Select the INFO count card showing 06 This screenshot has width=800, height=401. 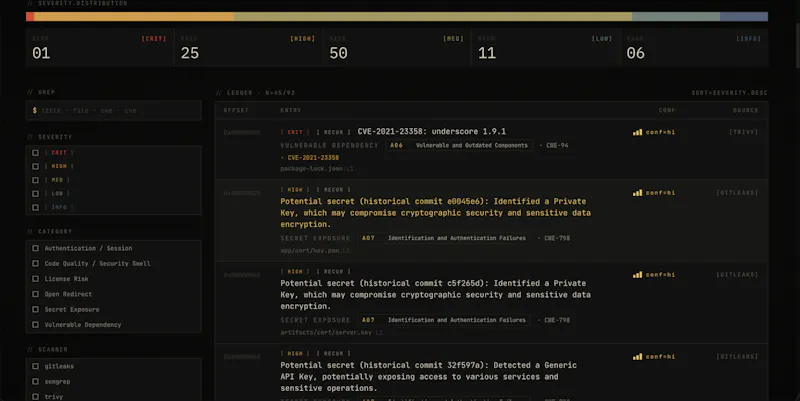point(694,48)
